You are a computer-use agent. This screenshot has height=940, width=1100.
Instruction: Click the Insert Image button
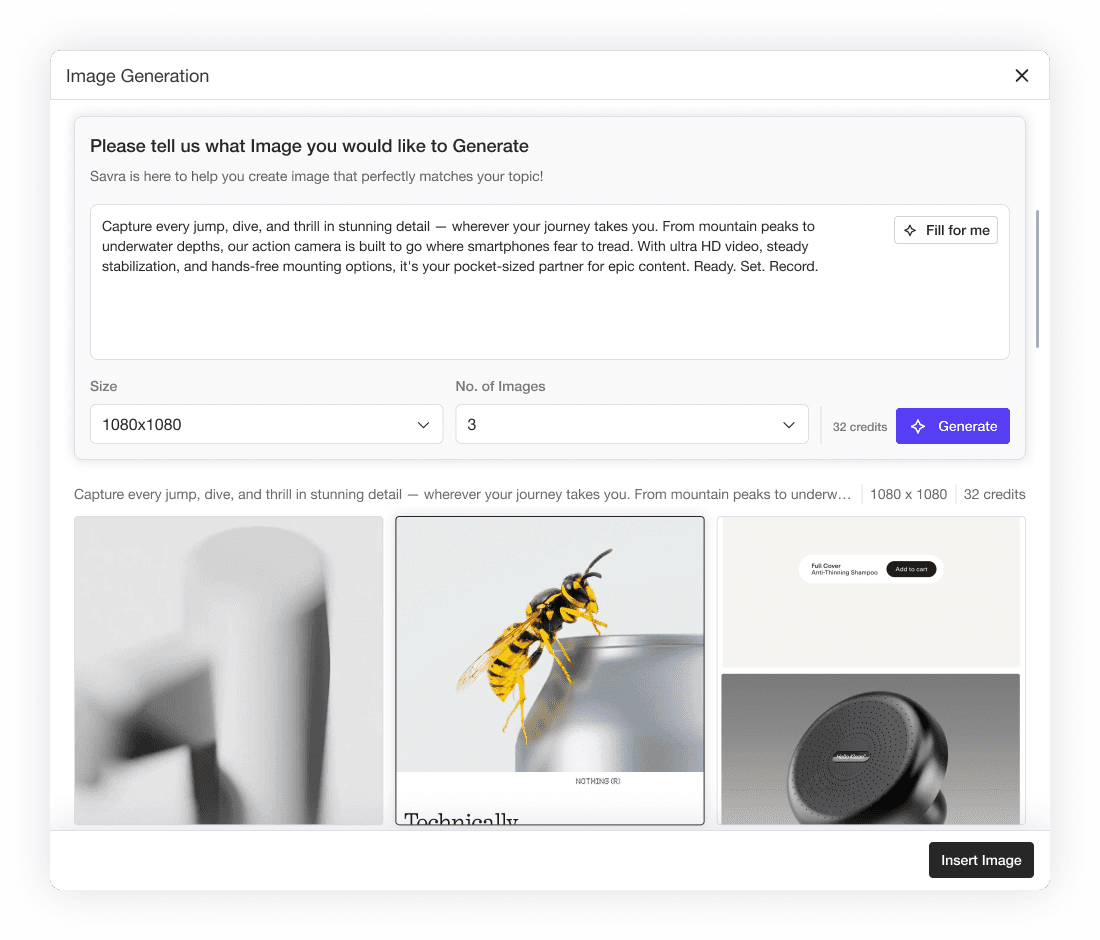click(981, 860)
